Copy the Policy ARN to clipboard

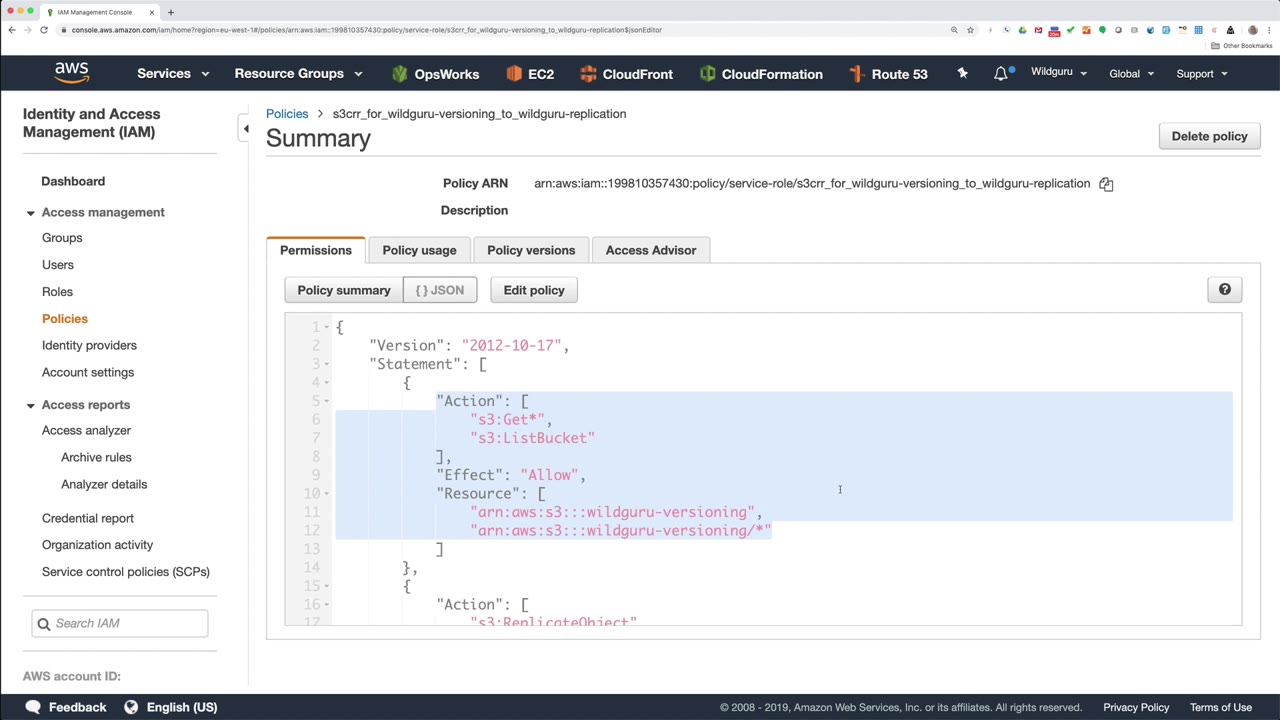(1106, 184)
